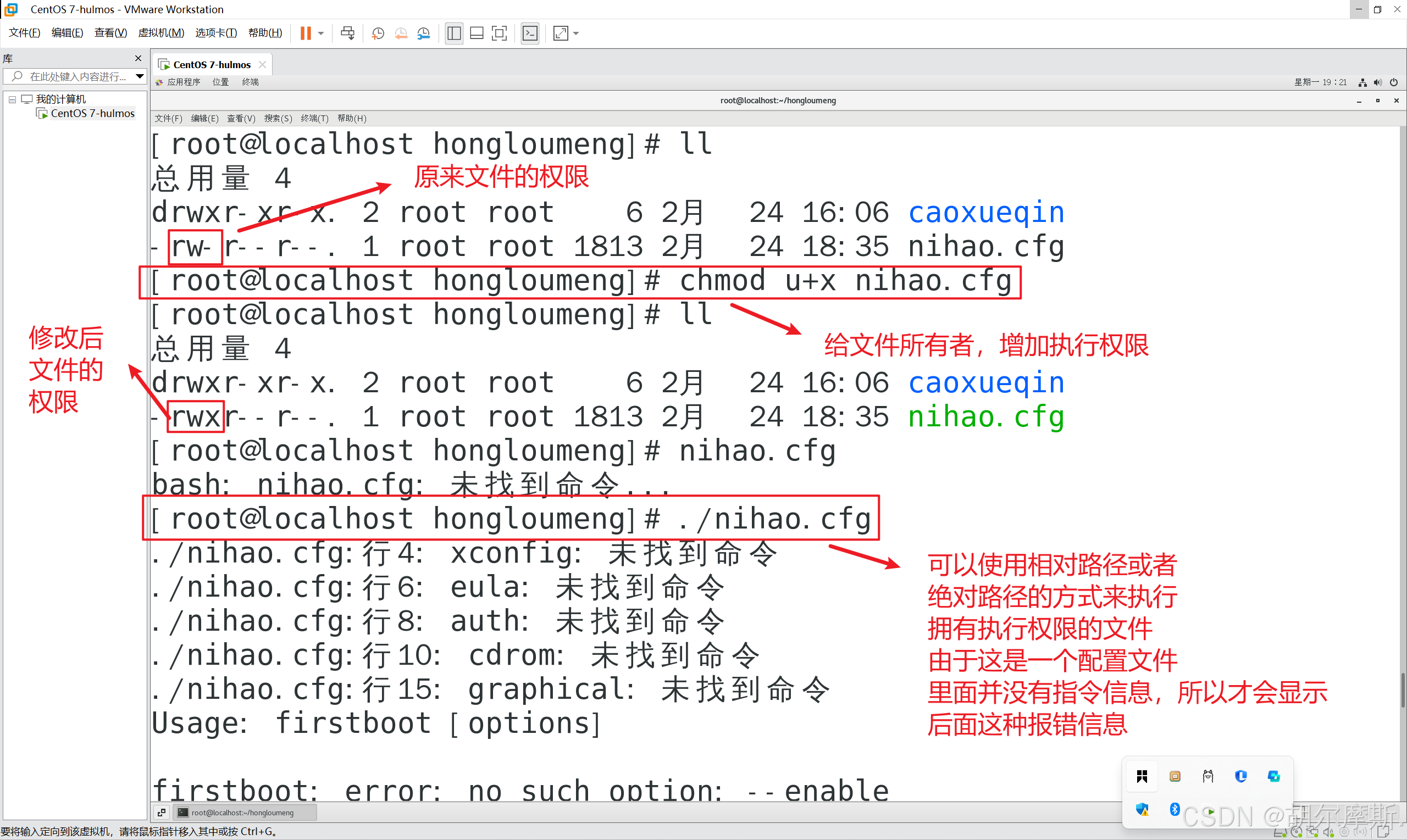The image size is (1407, 840).
Task: Open the power options dropdown arrow beside Pause
Action: click(321, 33)
